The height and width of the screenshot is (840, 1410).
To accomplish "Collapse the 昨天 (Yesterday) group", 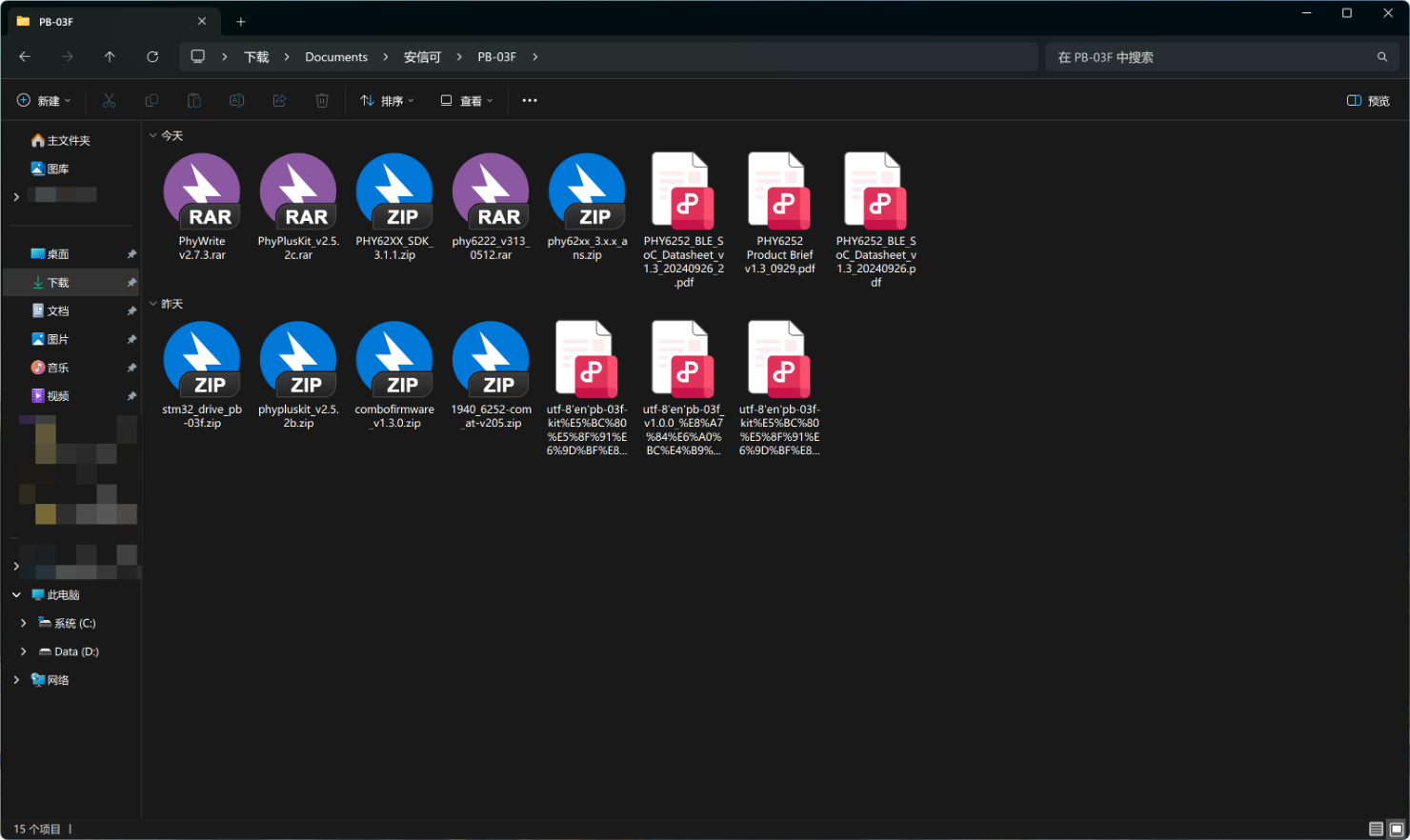I will [152, 304].
